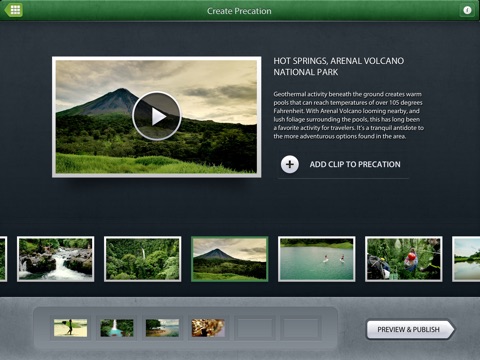
Task: Open the surfer clip in the tray
Action: pos(71,328)
